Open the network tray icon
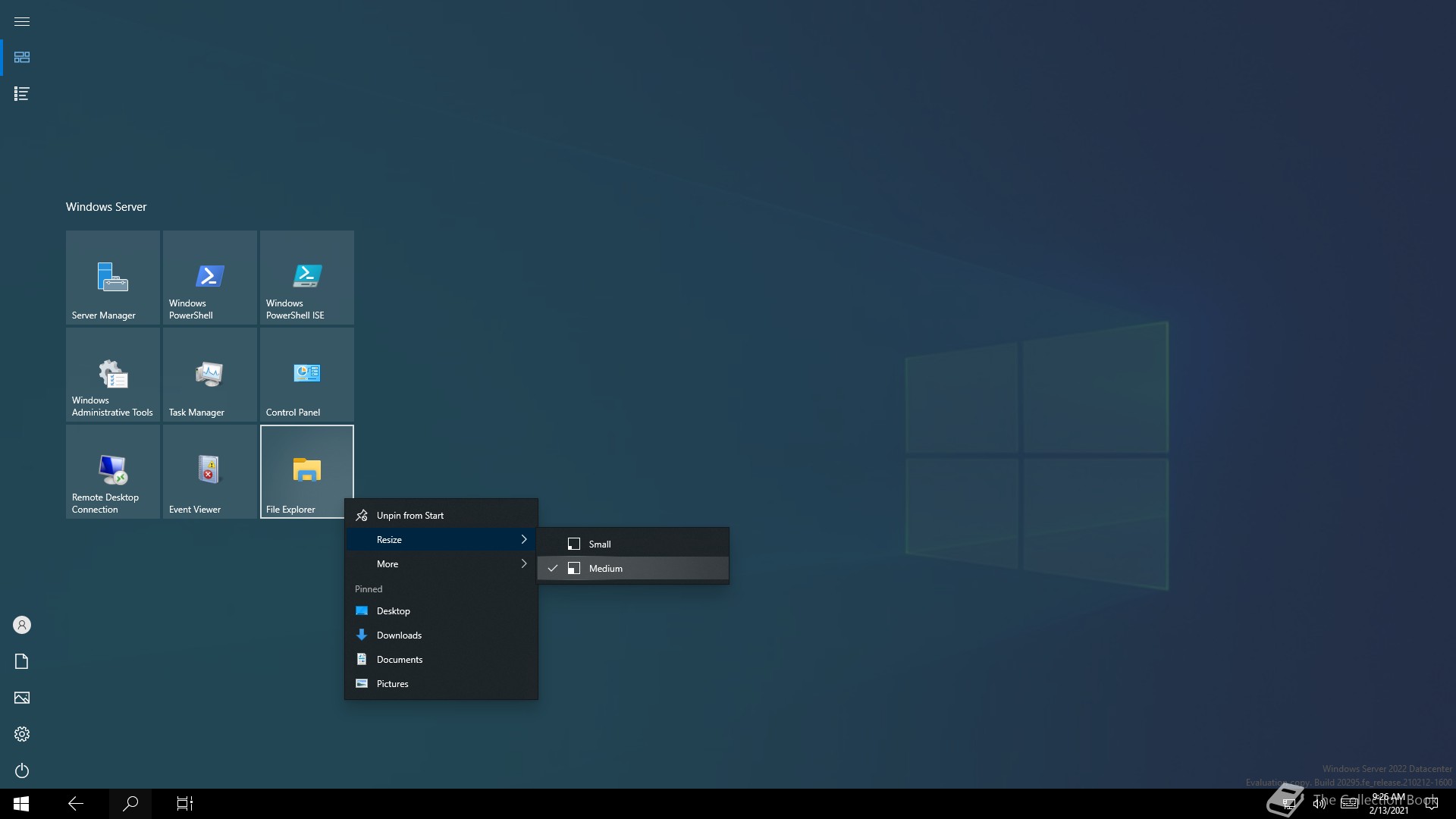 pos(1288,804)
